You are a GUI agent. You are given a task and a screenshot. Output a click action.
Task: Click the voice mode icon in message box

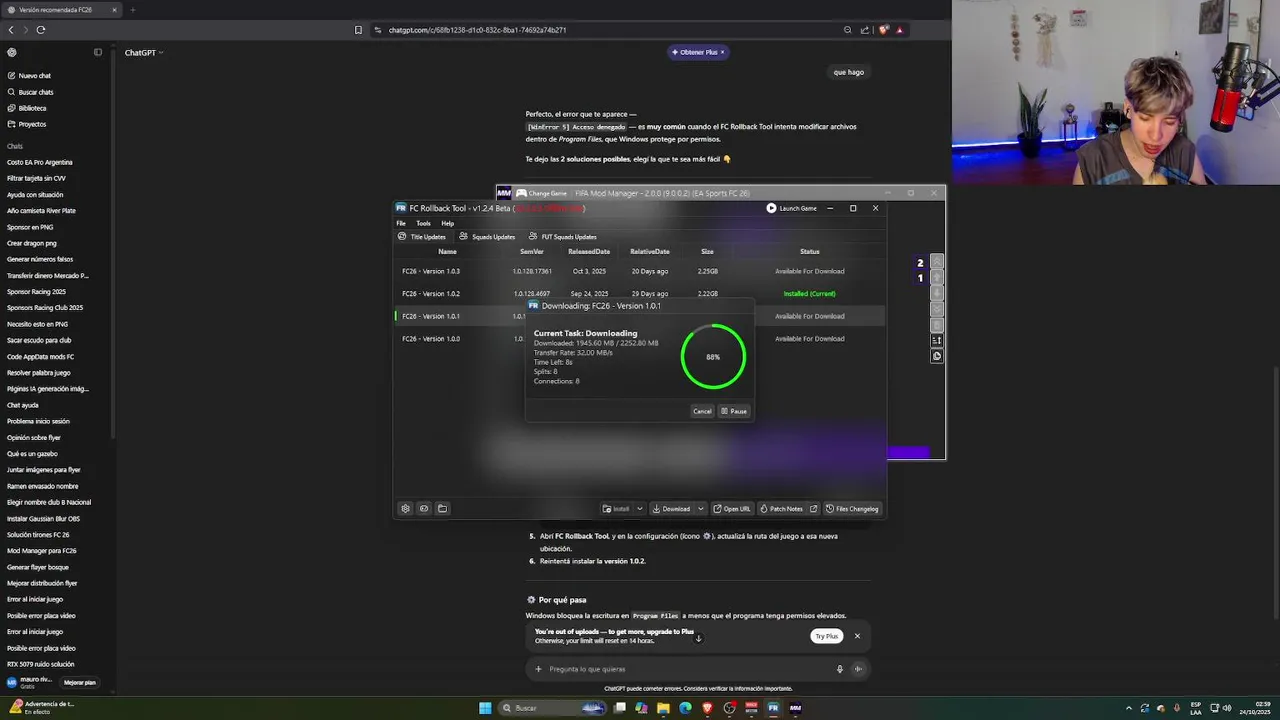click(x=858, y=669)
